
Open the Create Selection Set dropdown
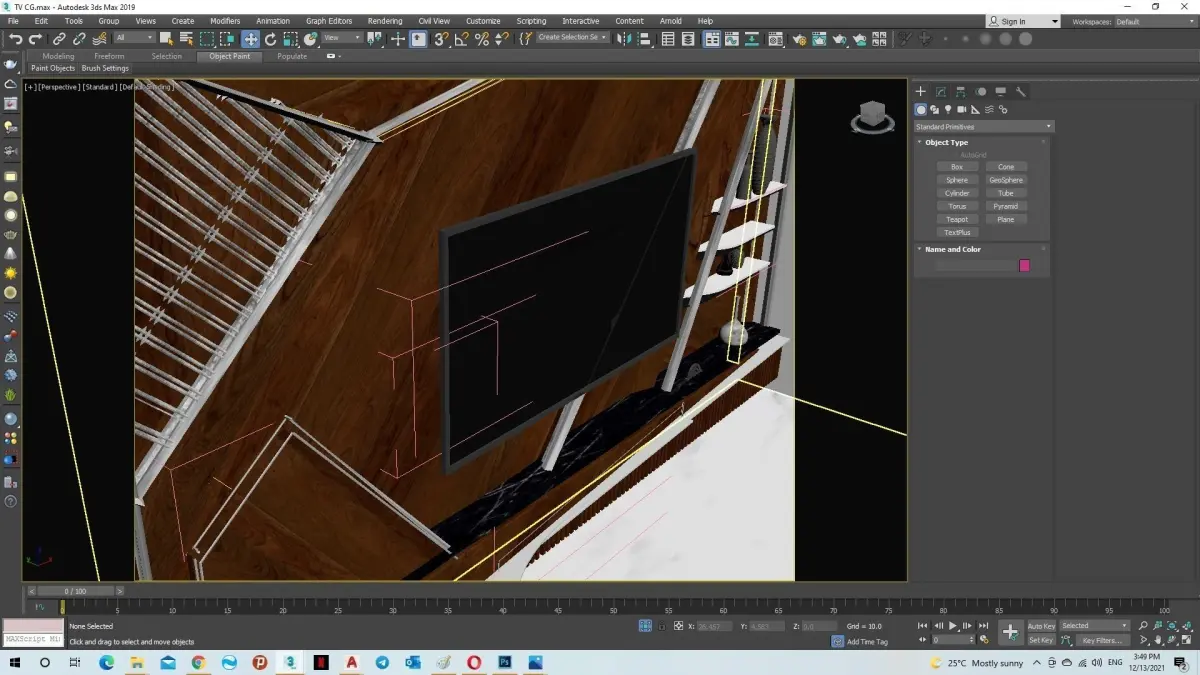572,37
